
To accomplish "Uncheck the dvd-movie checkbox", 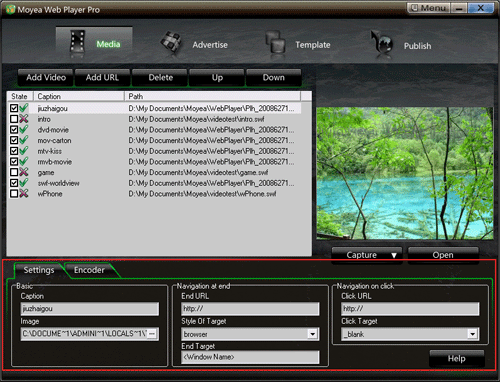I will (x=14, y=130).
